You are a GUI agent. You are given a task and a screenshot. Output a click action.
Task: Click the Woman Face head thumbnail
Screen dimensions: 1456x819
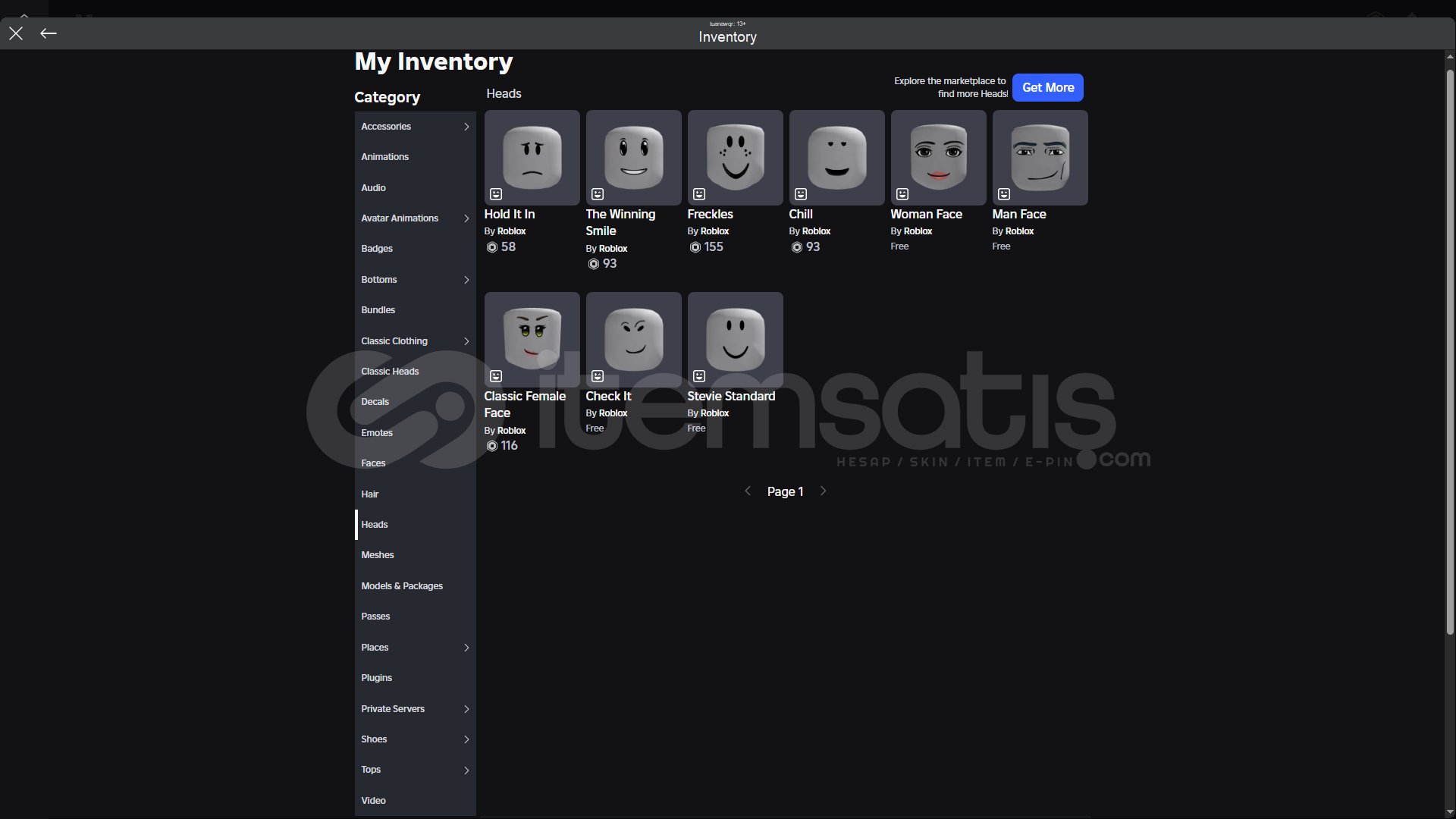click(939, 158)
